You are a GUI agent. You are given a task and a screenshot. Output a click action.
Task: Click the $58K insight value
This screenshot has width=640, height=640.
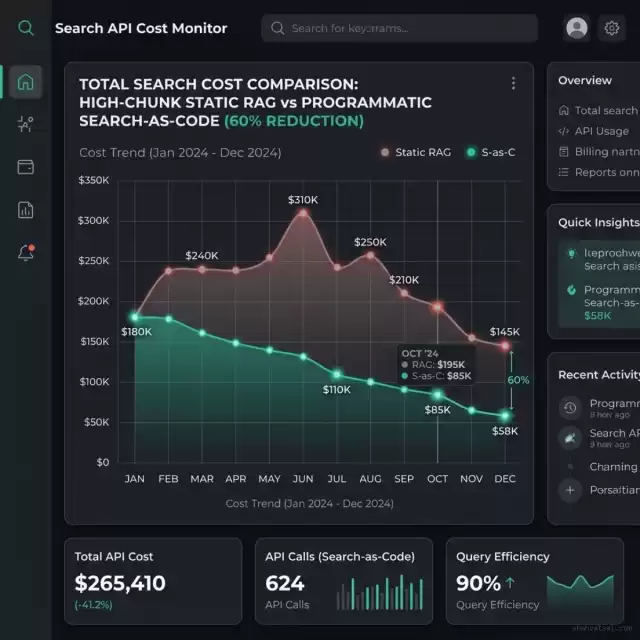[598, 316]
